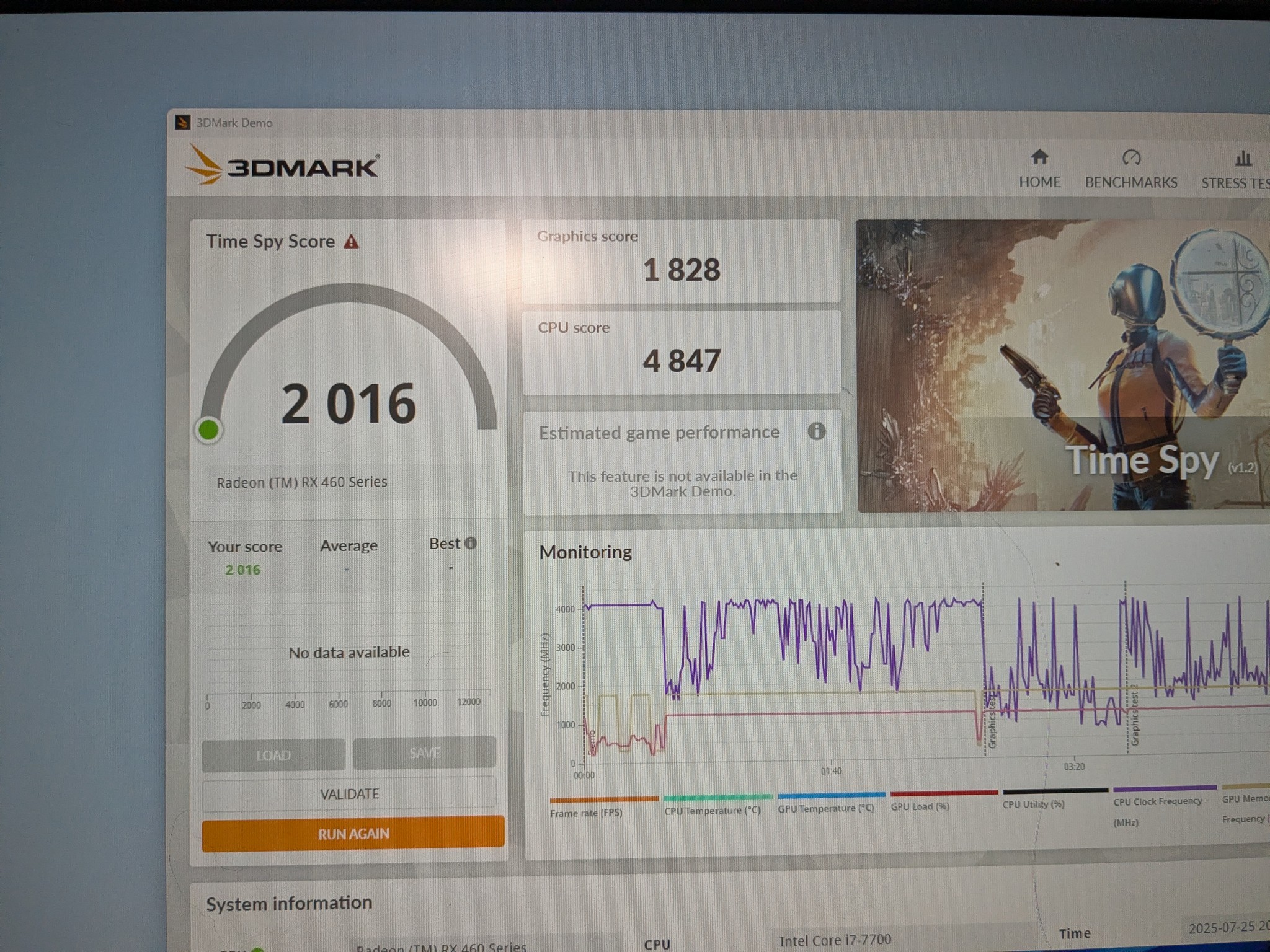Click the Time Spy benchmark thumbnail image
Image resolution: width=1270 pixels, height=952 pixels.
point(1063,366)
